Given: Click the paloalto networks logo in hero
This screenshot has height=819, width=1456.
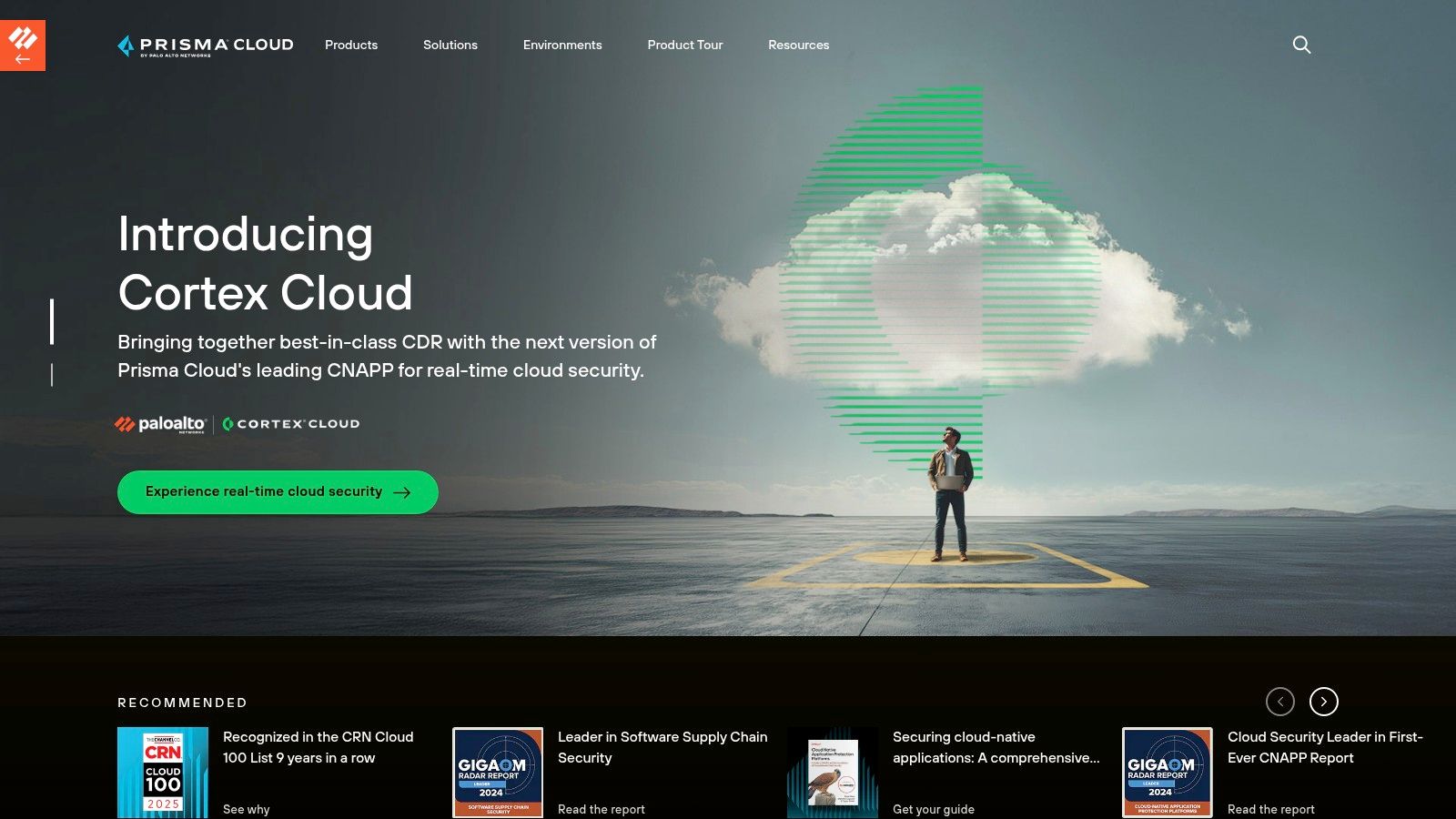Looking at the screenshot, I should point(161,424).
